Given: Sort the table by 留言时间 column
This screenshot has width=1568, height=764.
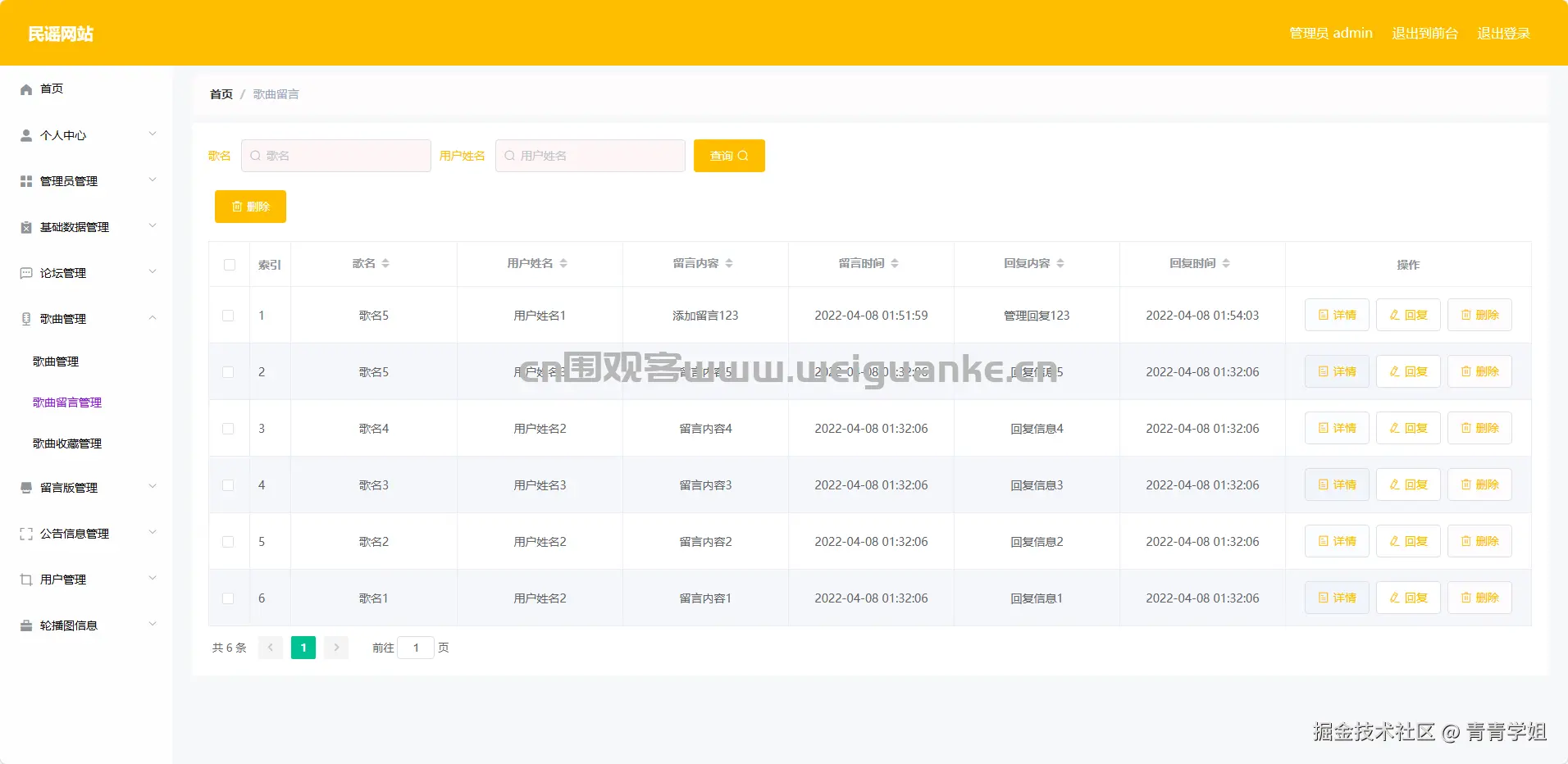Looking at the screenshot, I should tap(895, 263).
